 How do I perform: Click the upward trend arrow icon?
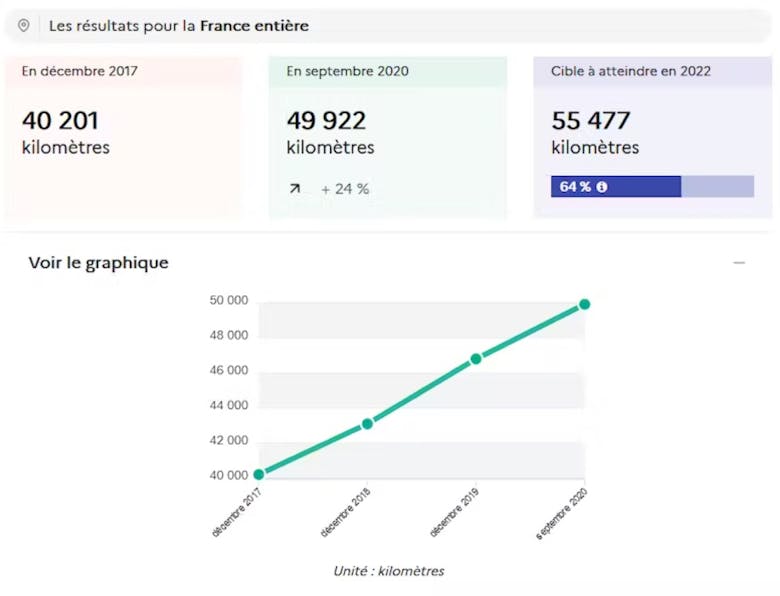pos(295,189)
